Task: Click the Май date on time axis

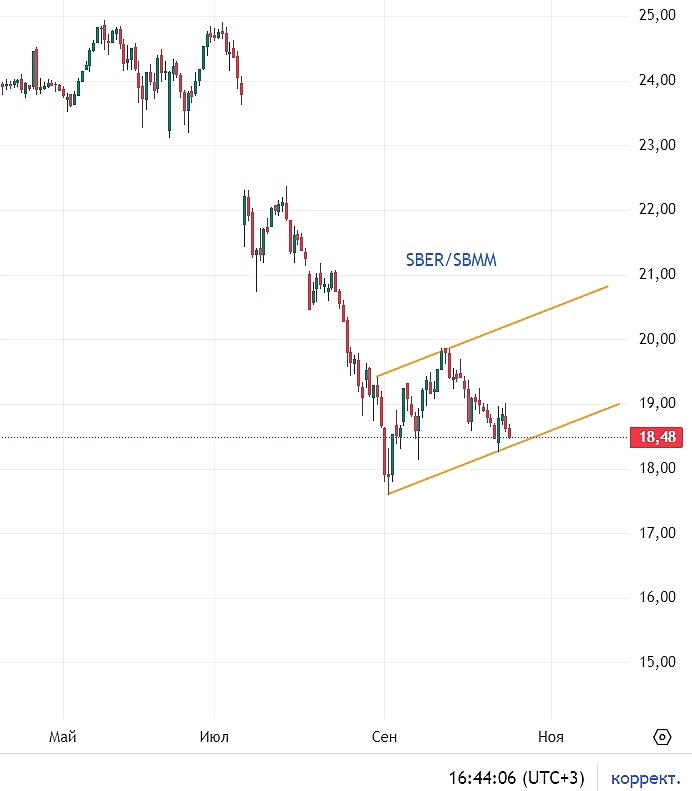Action: [63, 737]
